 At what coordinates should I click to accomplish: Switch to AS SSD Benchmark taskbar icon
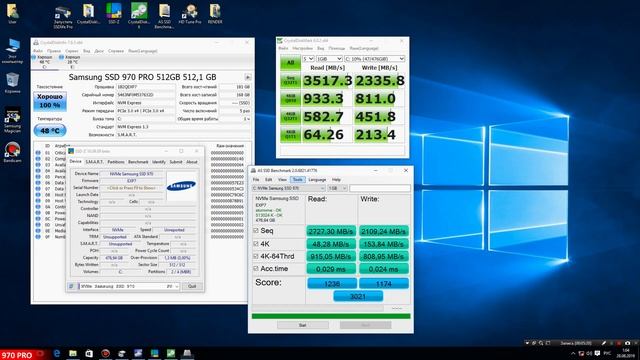187,353
